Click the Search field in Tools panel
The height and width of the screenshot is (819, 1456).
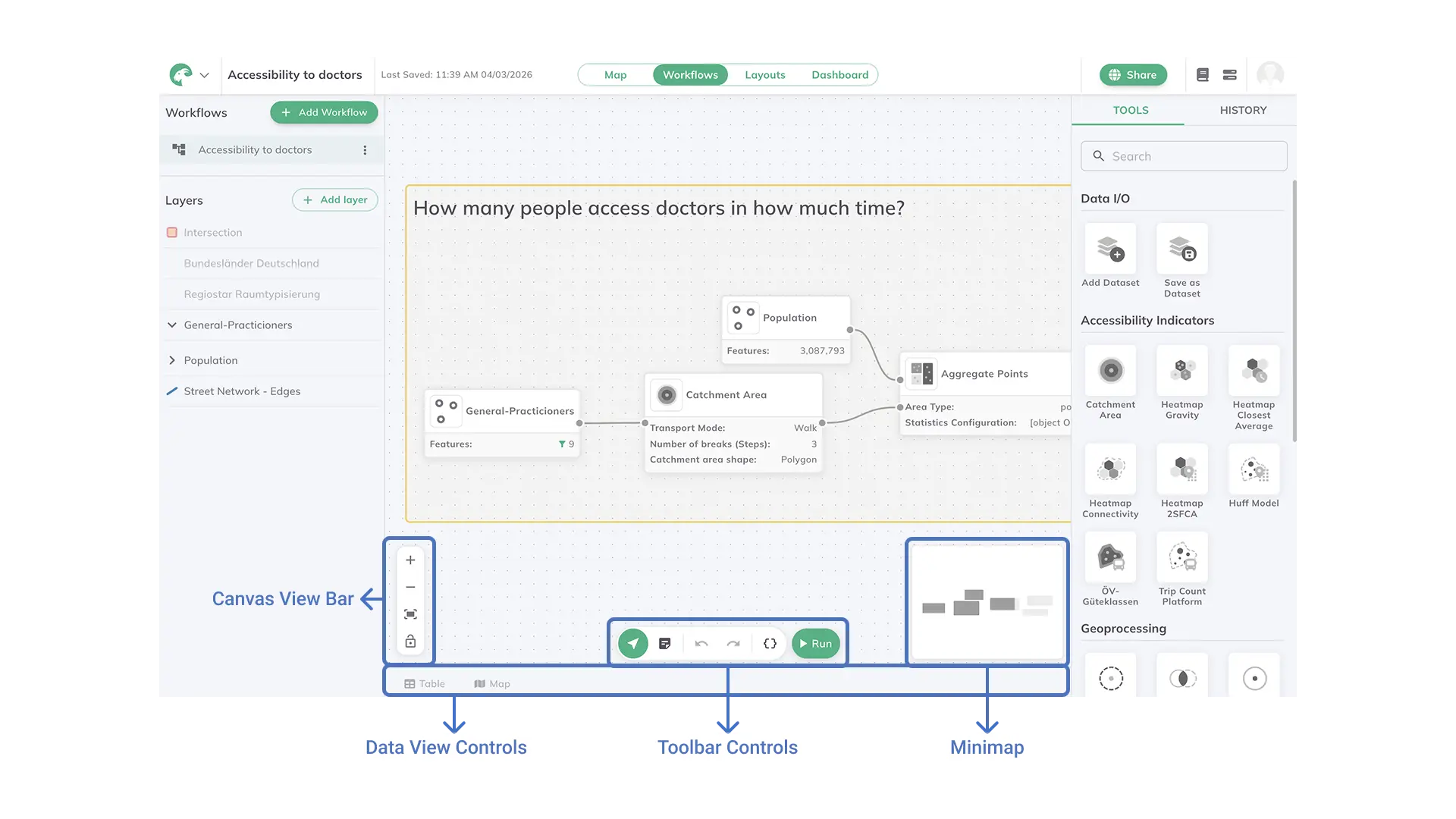click(x=1183, y=155)
